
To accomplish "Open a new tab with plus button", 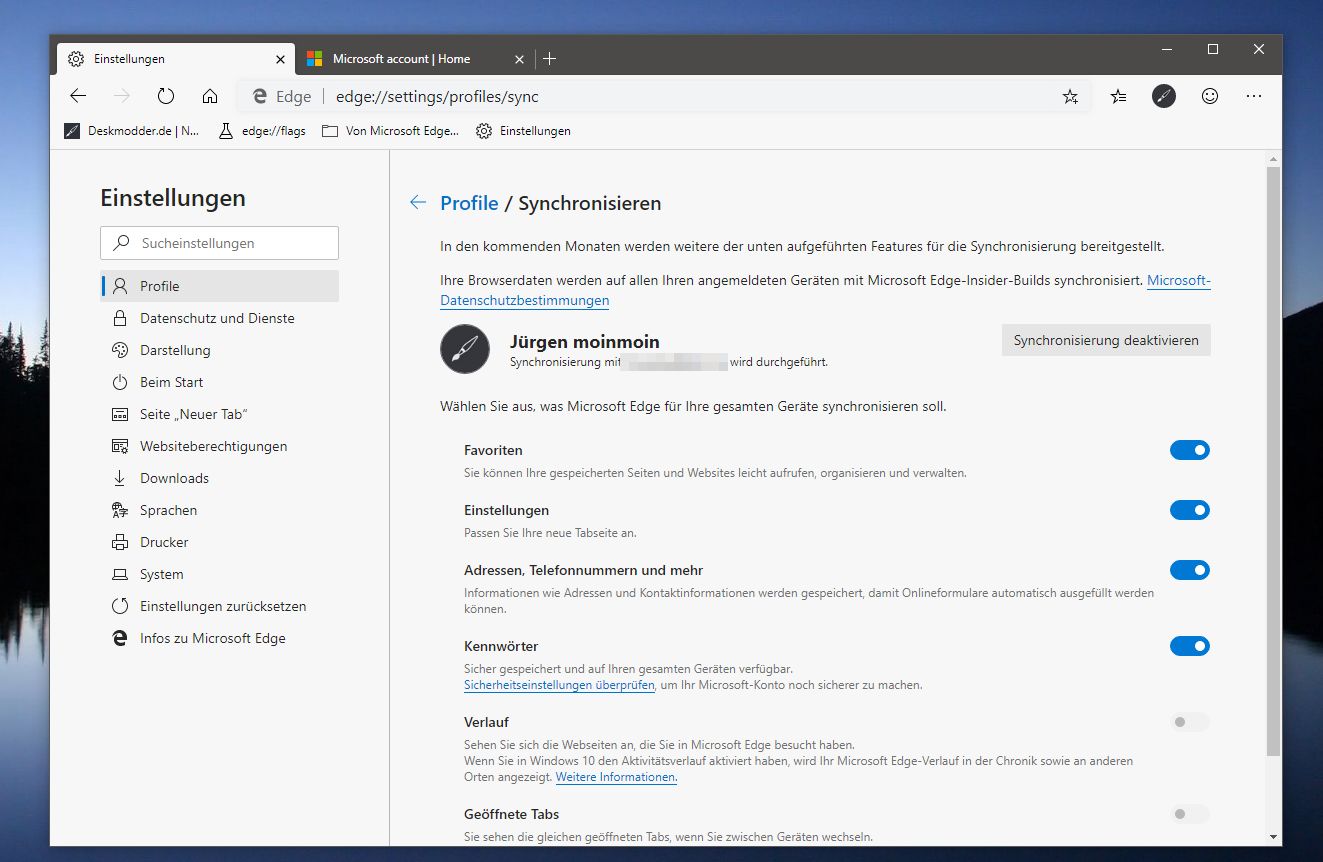I will 549,59.
